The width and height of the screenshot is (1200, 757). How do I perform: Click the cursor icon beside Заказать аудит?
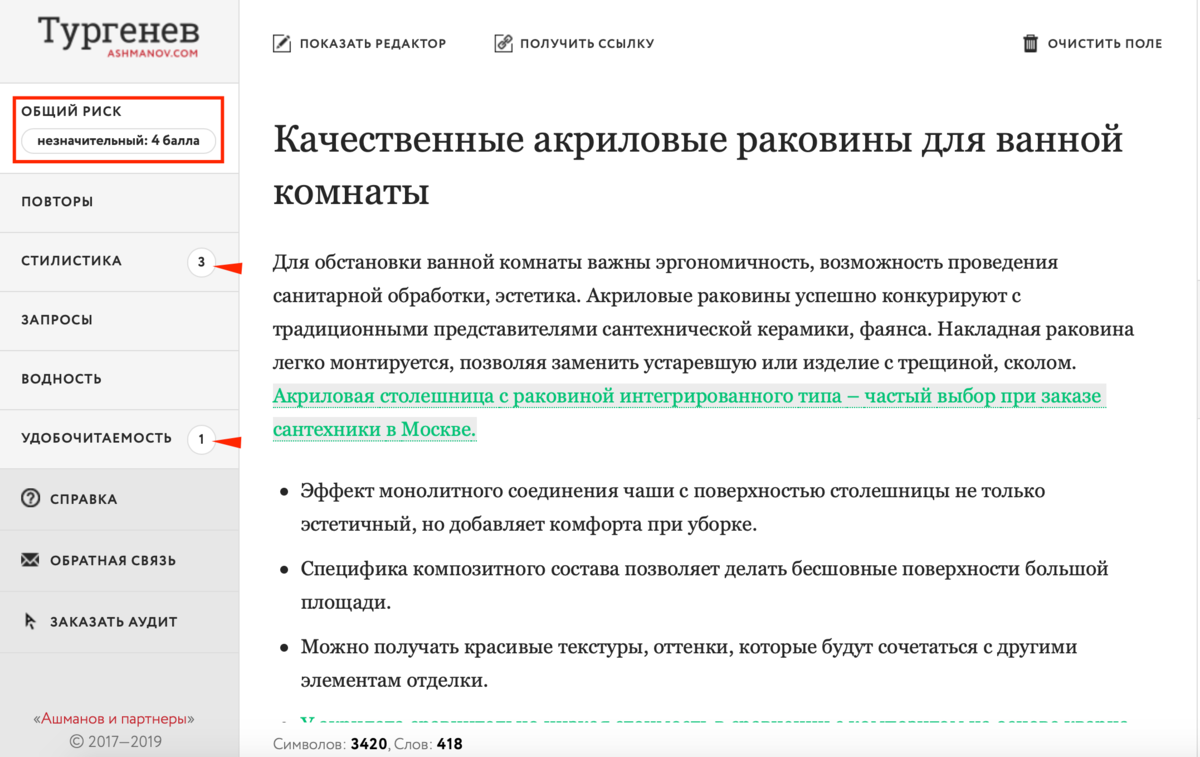click(30, 621)
